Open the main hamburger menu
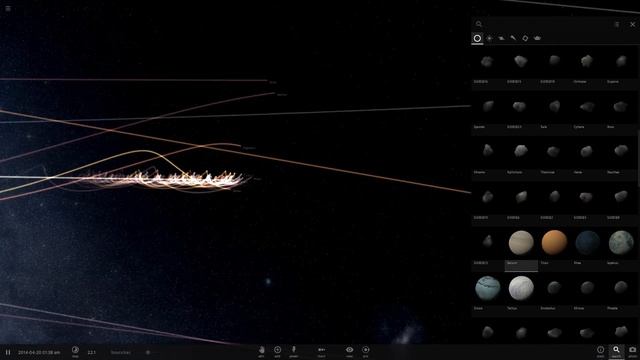The image size is (640, 360). [8, 8]
